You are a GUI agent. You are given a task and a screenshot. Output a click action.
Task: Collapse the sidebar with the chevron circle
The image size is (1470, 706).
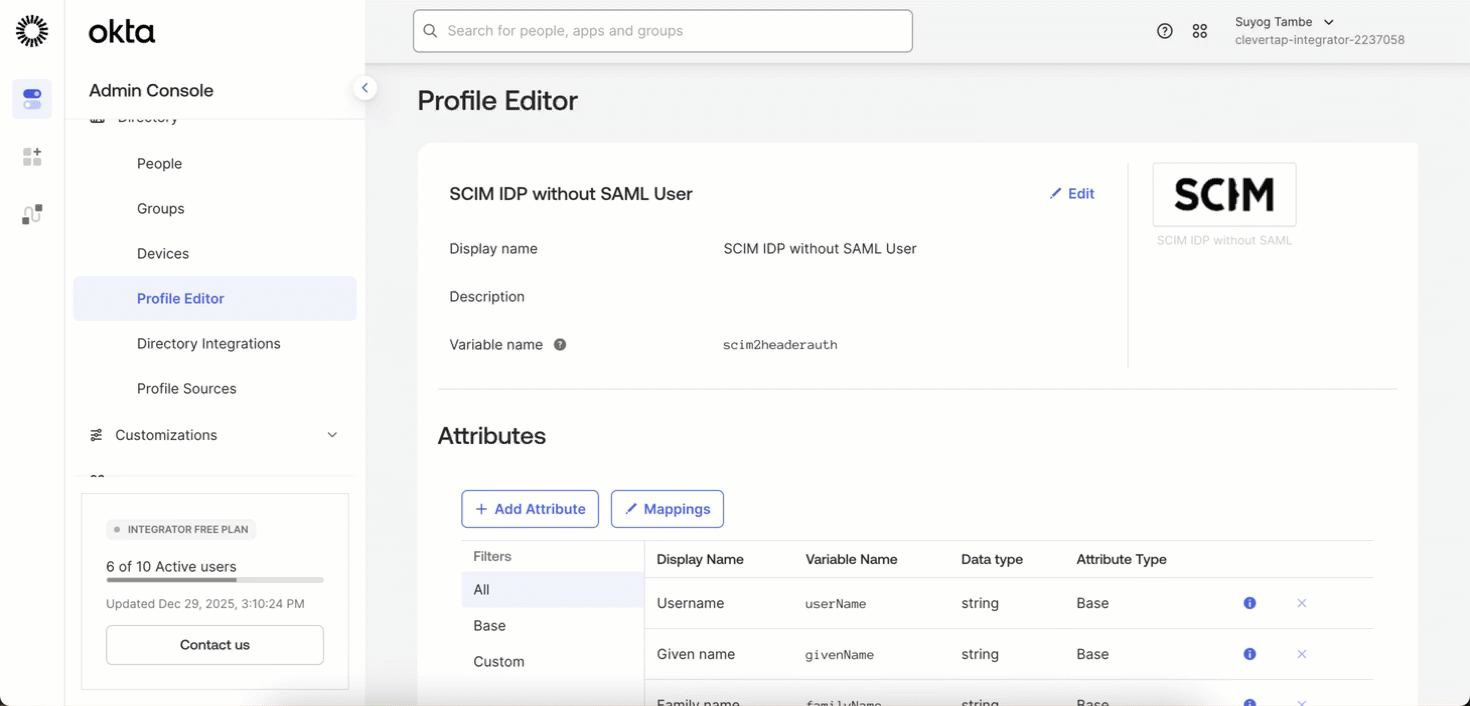tap(365, 87)
